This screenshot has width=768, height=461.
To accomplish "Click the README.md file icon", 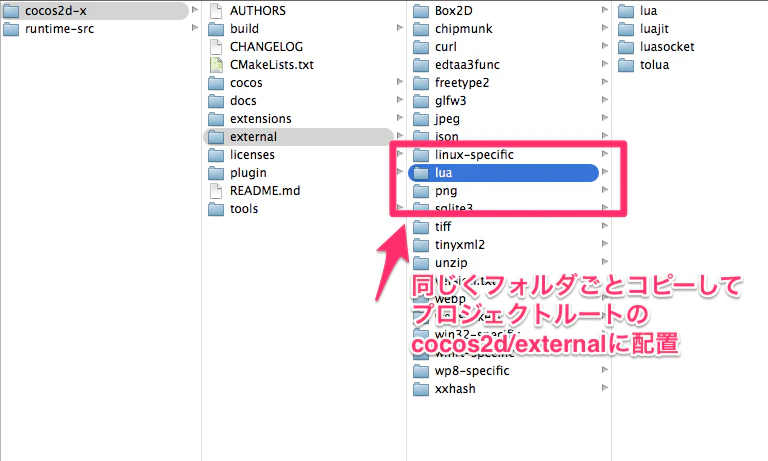I will 216,191.
